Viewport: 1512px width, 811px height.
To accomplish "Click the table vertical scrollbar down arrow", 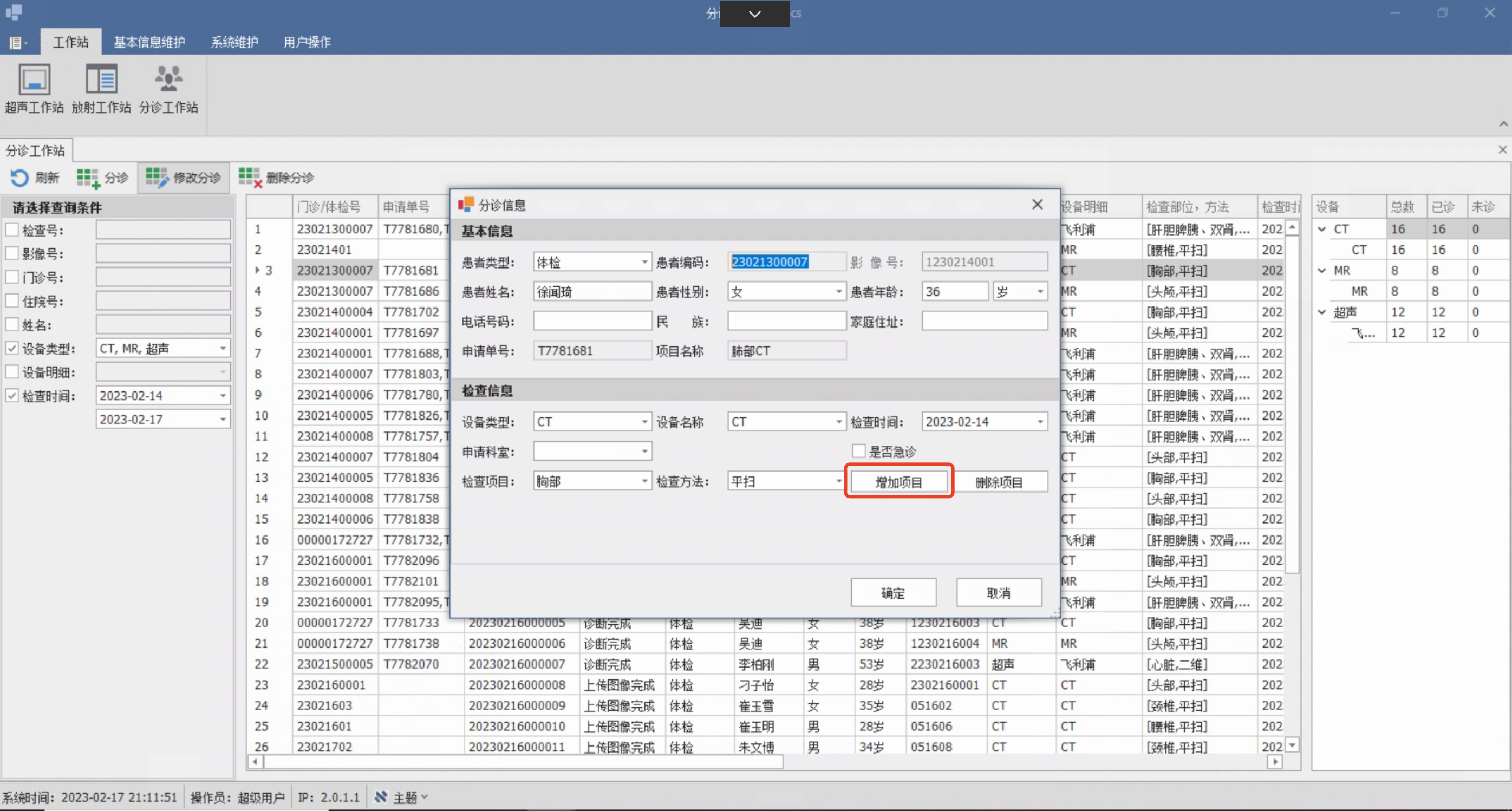I will [x=1292, y=745].
